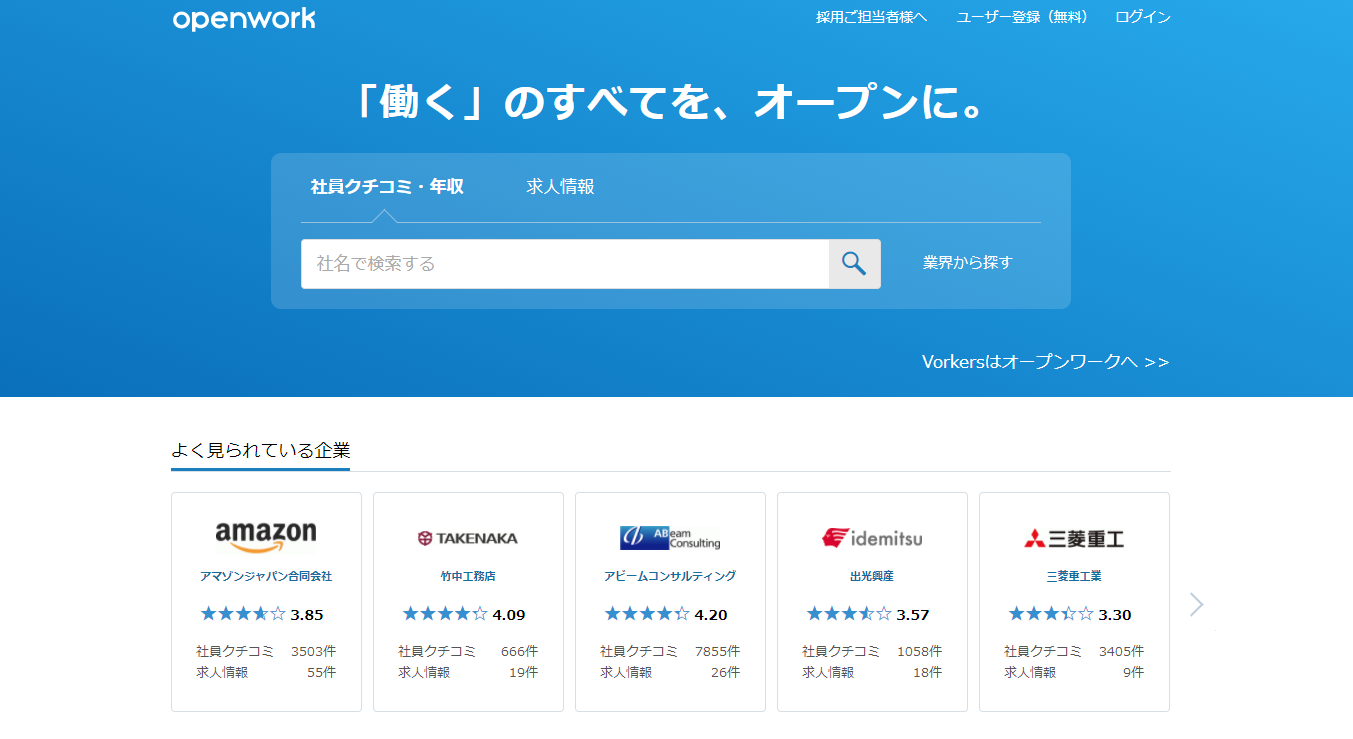This screenshot has width=1353, height=739.
Task: Click 出光興産's 求人情報 18件 row
Action: pyautogui.click(x=872, y=672)
